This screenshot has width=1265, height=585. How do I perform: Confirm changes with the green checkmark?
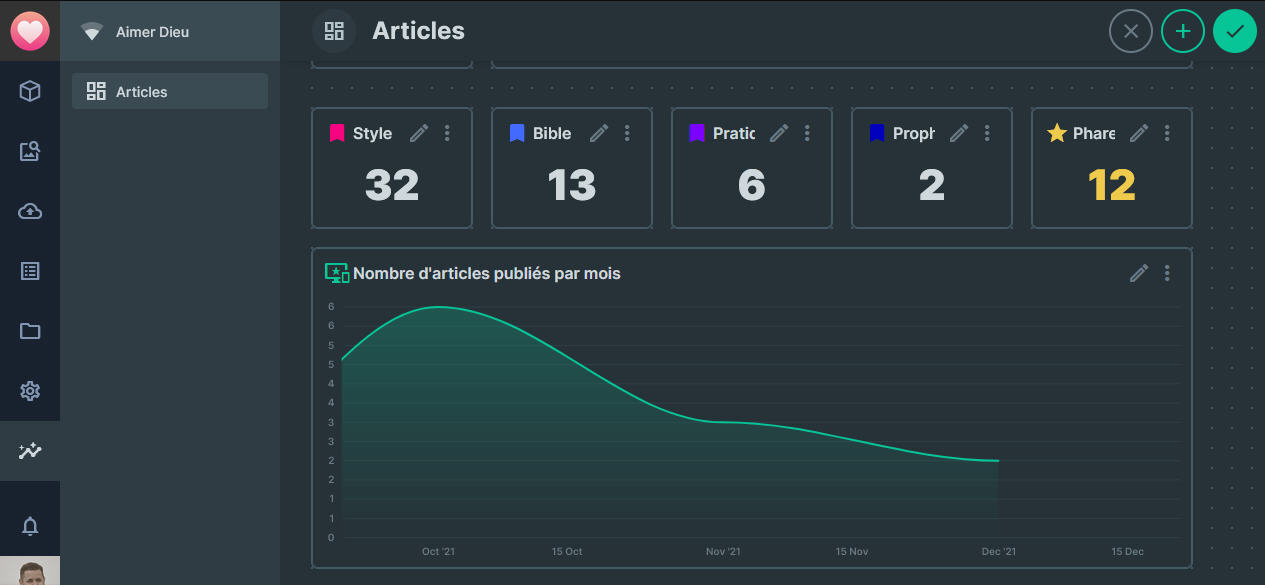[1235, 31]
